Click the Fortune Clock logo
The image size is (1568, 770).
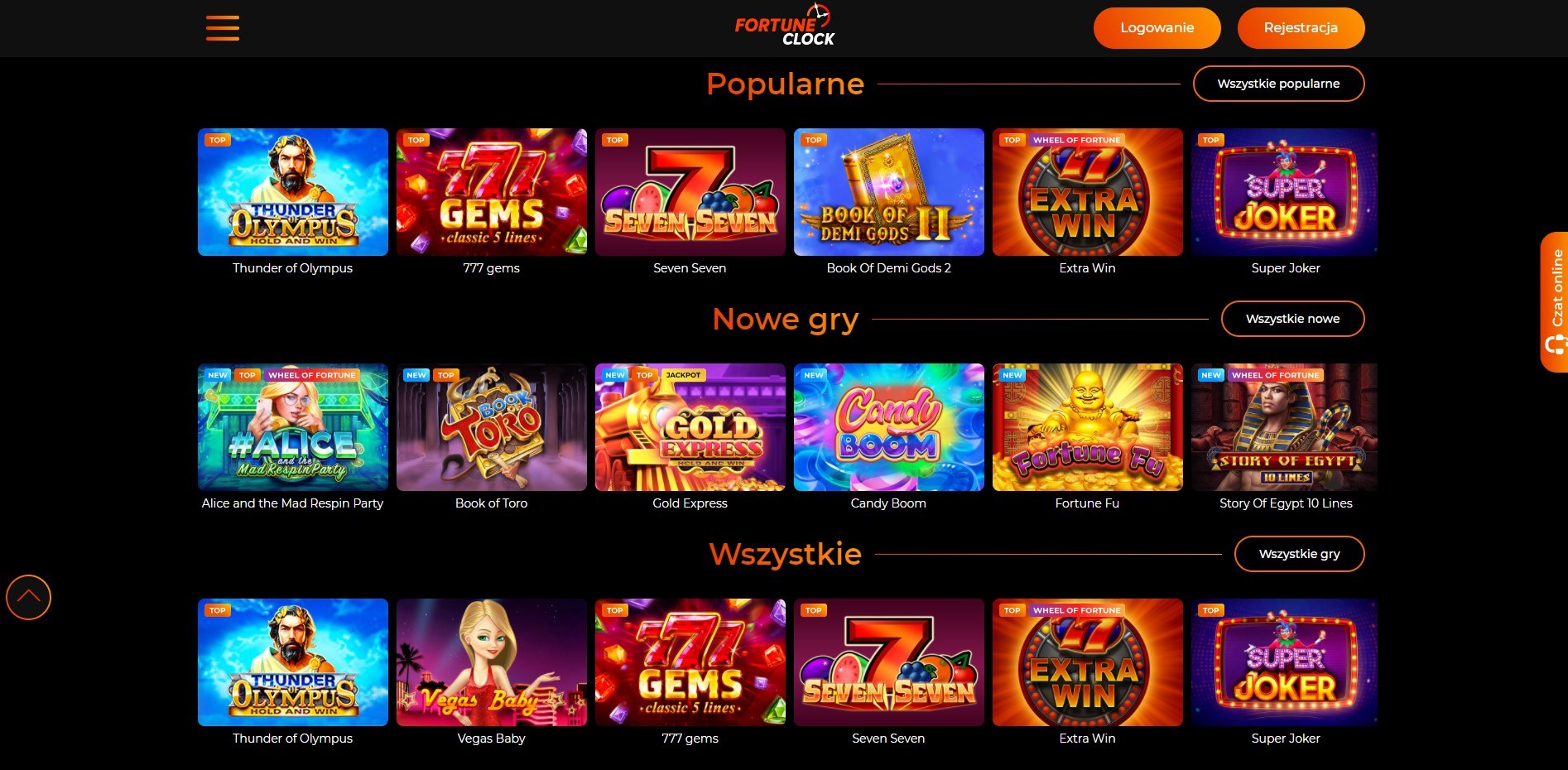(784, 25)
